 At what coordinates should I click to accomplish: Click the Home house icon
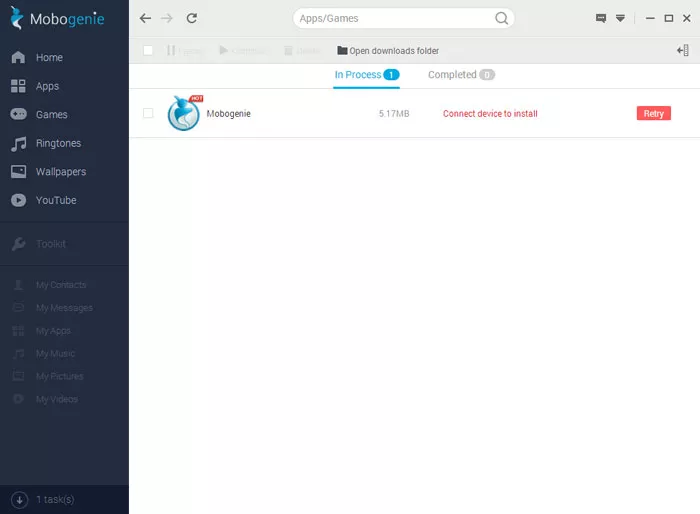click(18, 57)
